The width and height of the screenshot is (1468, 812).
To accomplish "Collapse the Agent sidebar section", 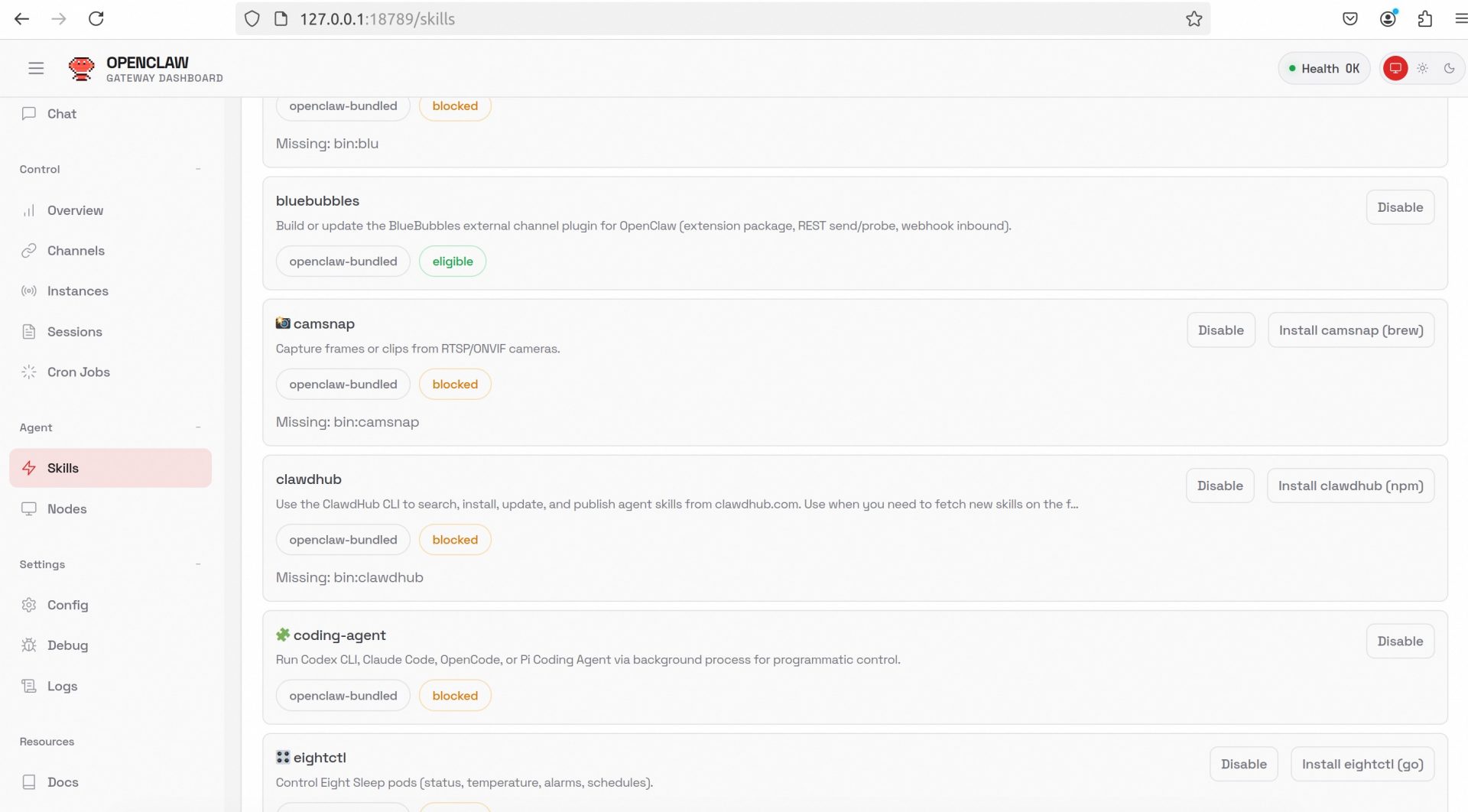I will pos(198,427).
